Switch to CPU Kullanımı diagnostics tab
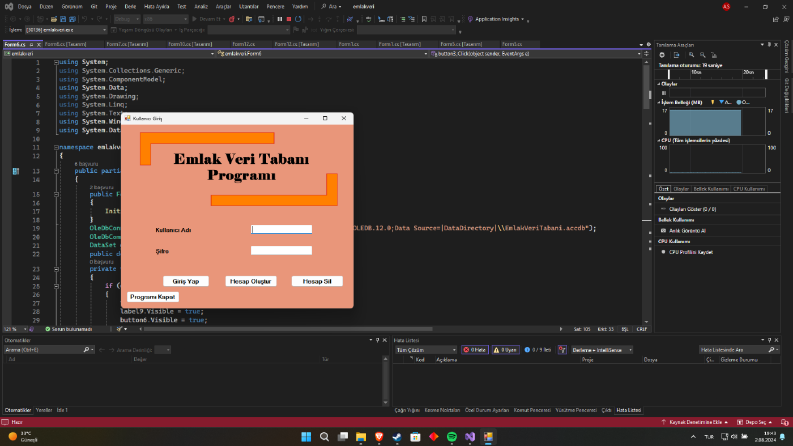The width and height of the screenshot is (793, 446). coord(749,189)
